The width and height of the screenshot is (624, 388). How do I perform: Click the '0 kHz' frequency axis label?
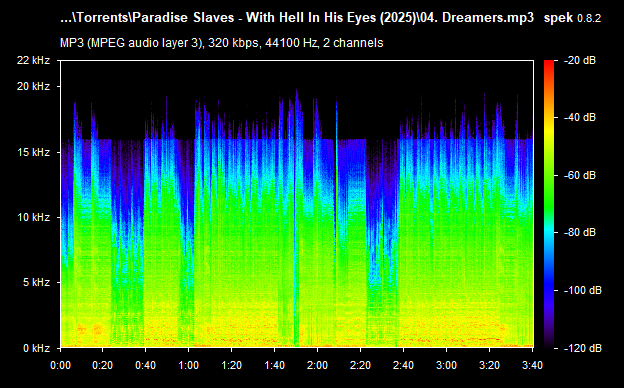36,348
